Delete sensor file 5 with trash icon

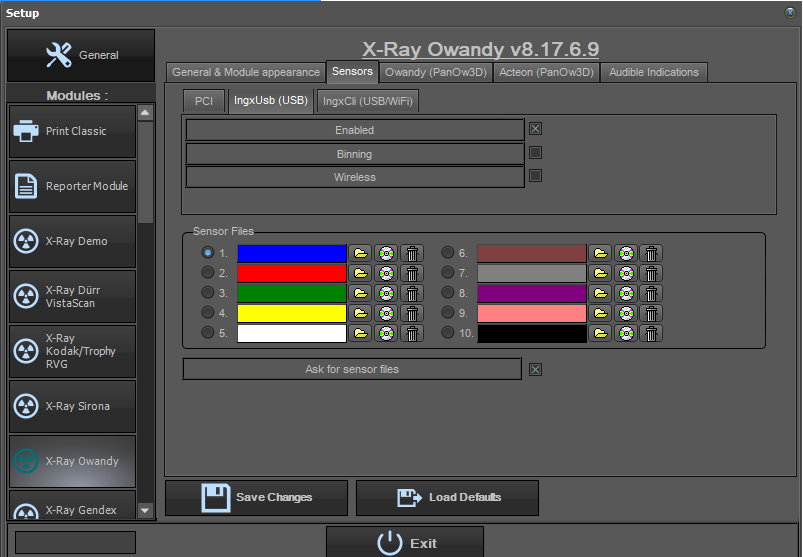(412, 333)
